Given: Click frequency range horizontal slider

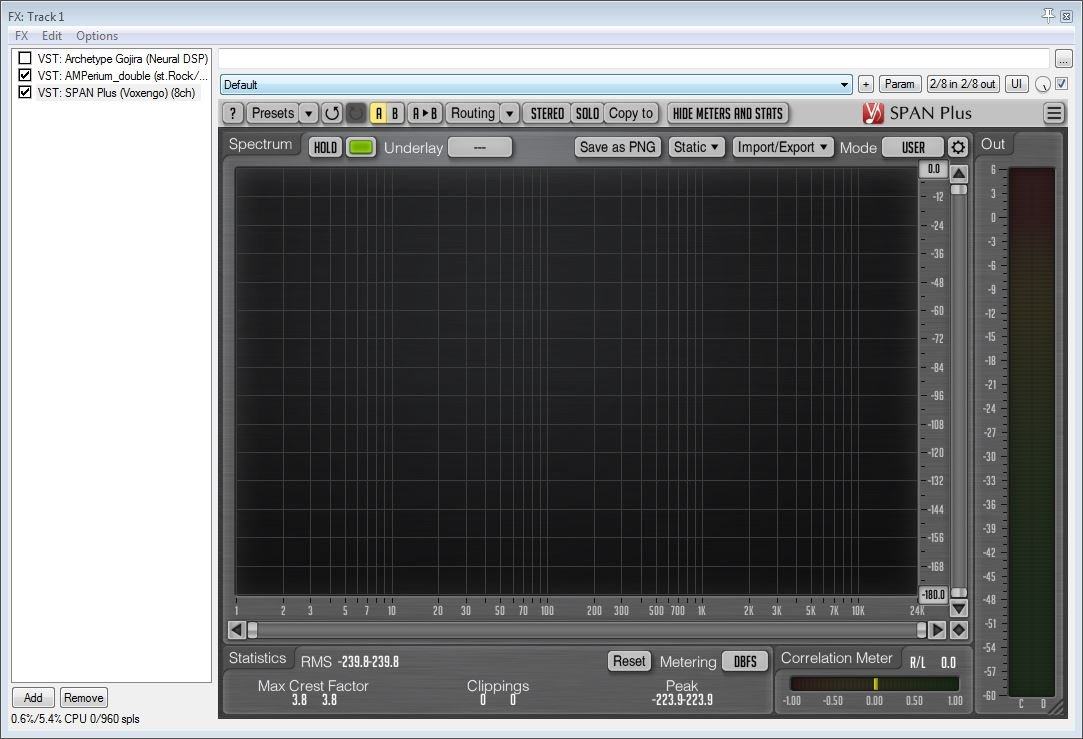Looking at the screenshot, I should [x=587, y=630].
